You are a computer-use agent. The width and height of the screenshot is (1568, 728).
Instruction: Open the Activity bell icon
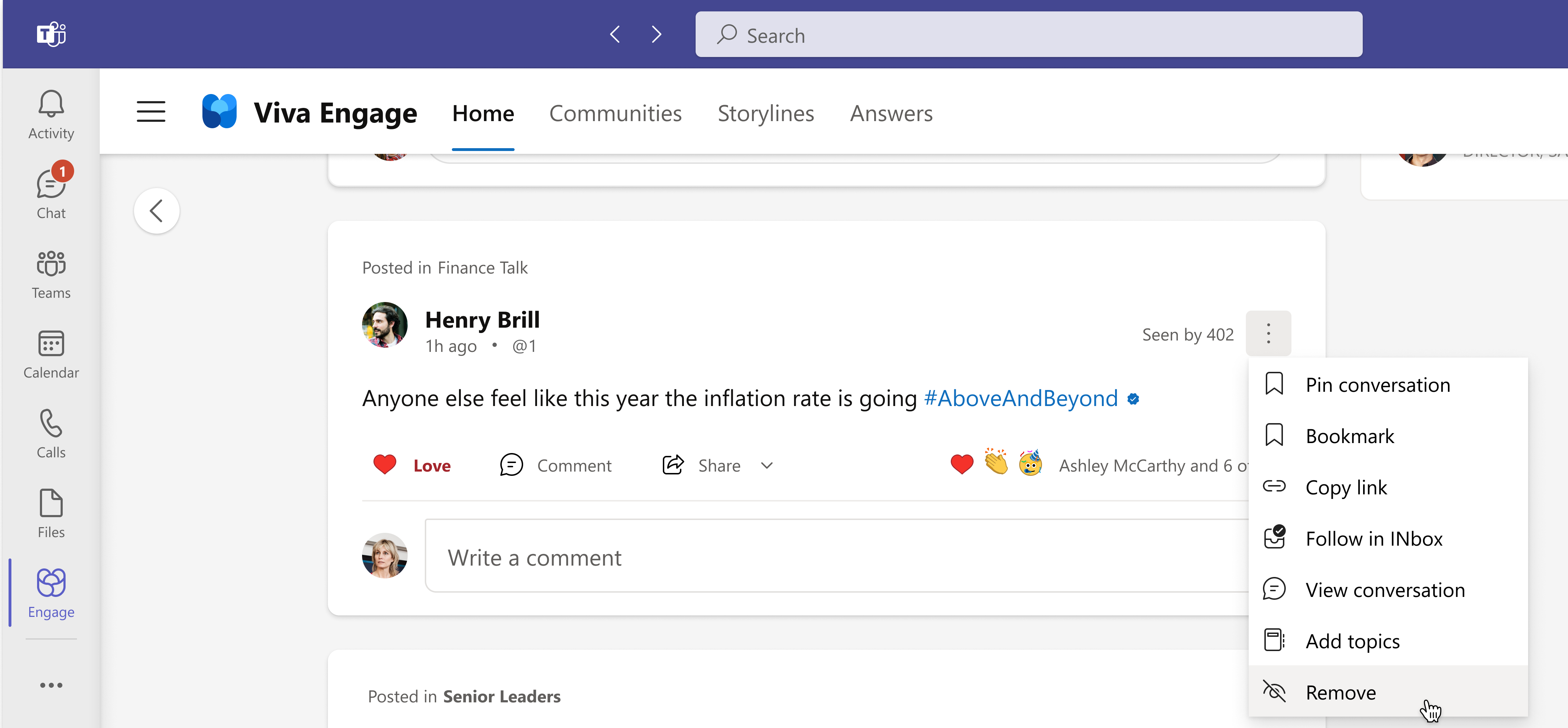[x=51, y=114]
